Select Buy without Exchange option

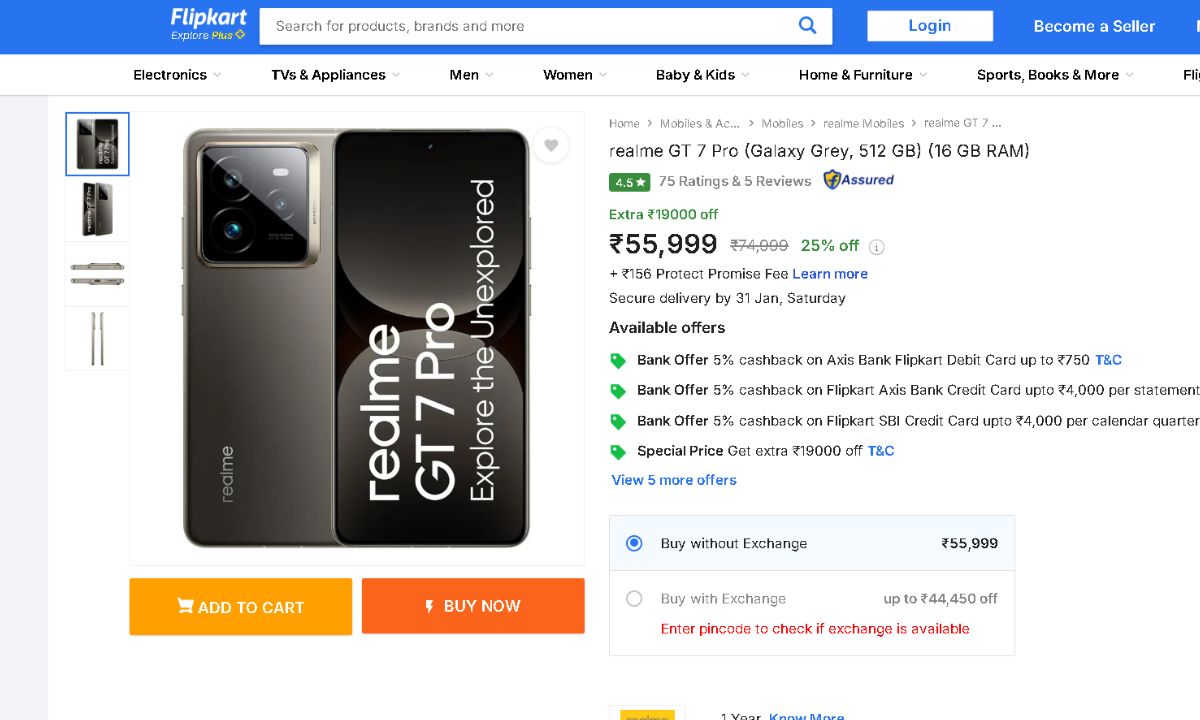(634, 543)
